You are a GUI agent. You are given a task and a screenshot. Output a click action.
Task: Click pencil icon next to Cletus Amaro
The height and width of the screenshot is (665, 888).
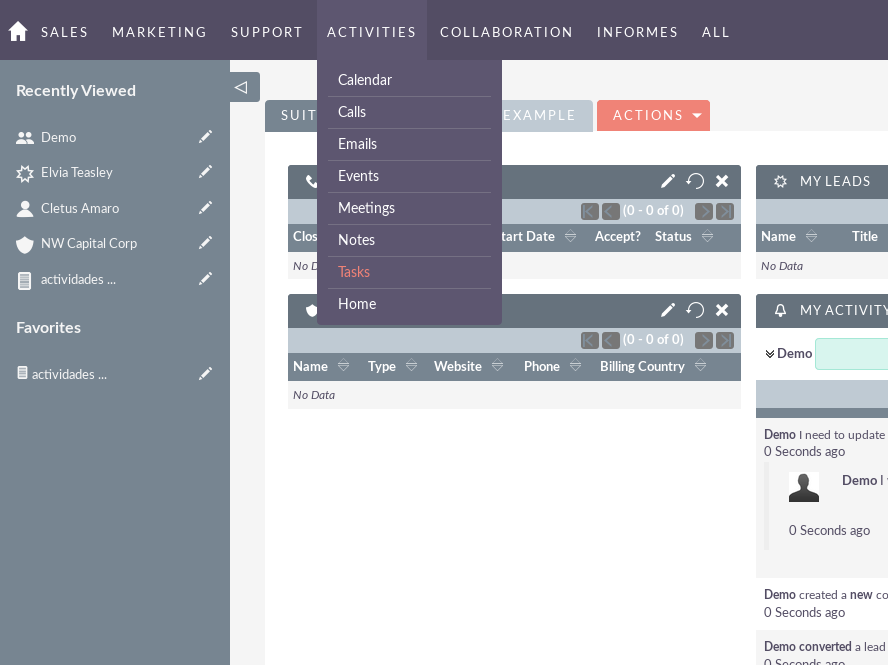205,208
